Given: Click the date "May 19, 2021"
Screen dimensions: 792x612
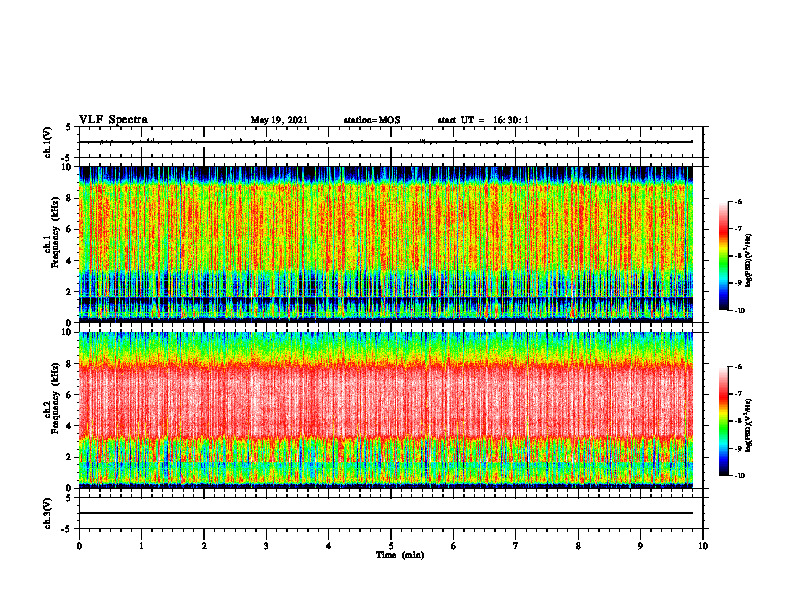Looking at the screenshot, I should pos(279,120).
